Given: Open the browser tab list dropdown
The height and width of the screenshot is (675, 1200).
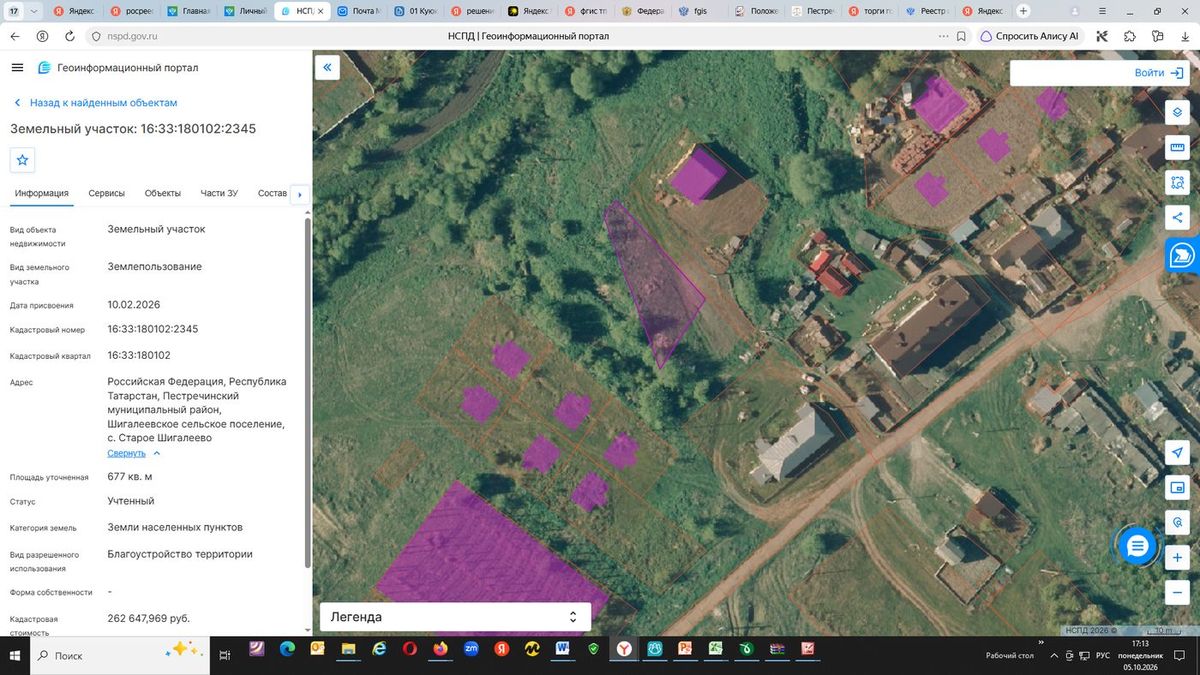Looking at the screenshot, I should point(36,11).
